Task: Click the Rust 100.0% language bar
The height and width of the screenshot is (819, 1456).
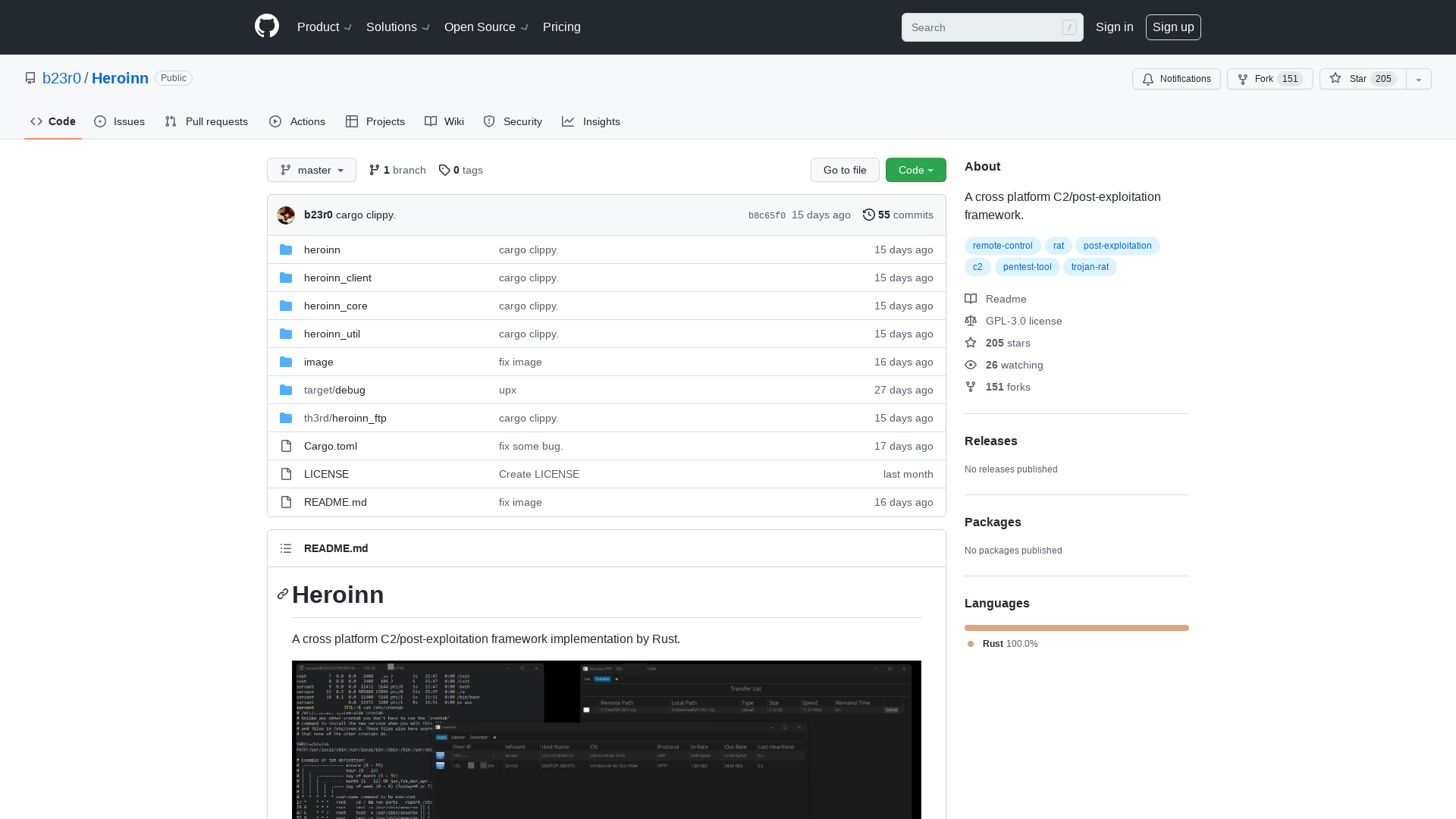Action: click(1076, 628)
